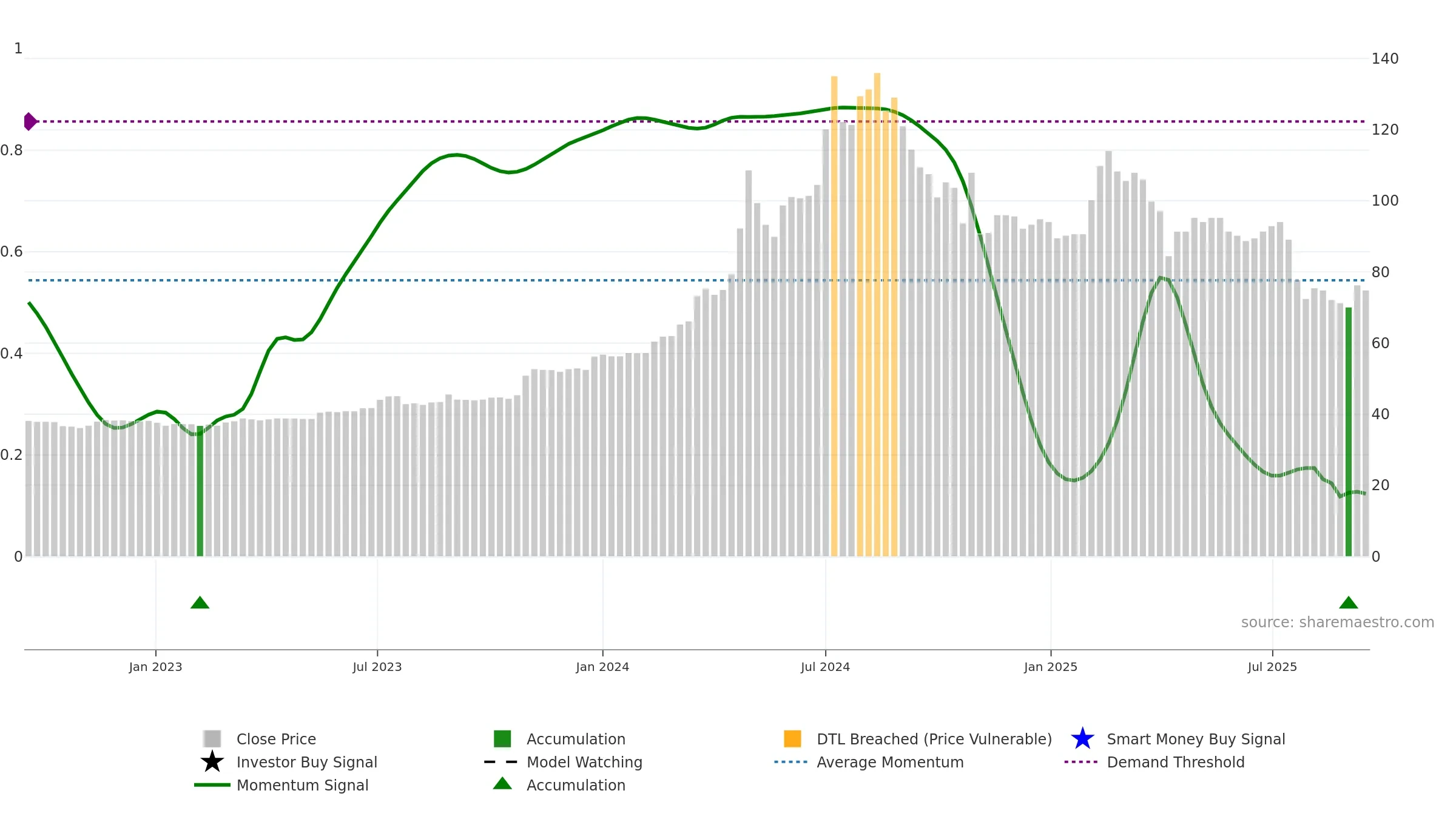Click the sharemaestro.com source text
Viewport: 1456px width, 819px height.
1337,622
